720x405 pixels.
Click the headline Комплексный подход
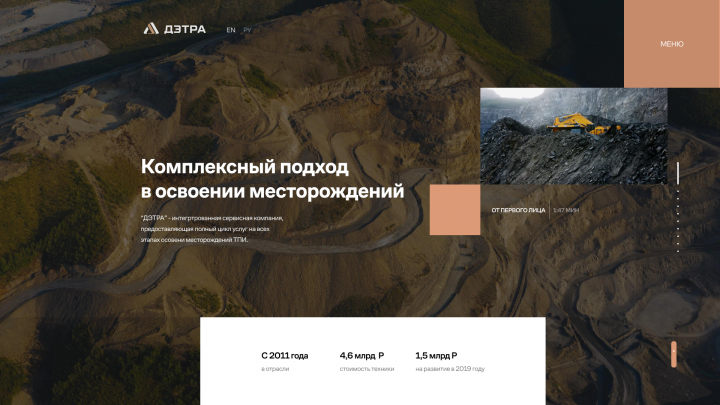click(244, 167)
